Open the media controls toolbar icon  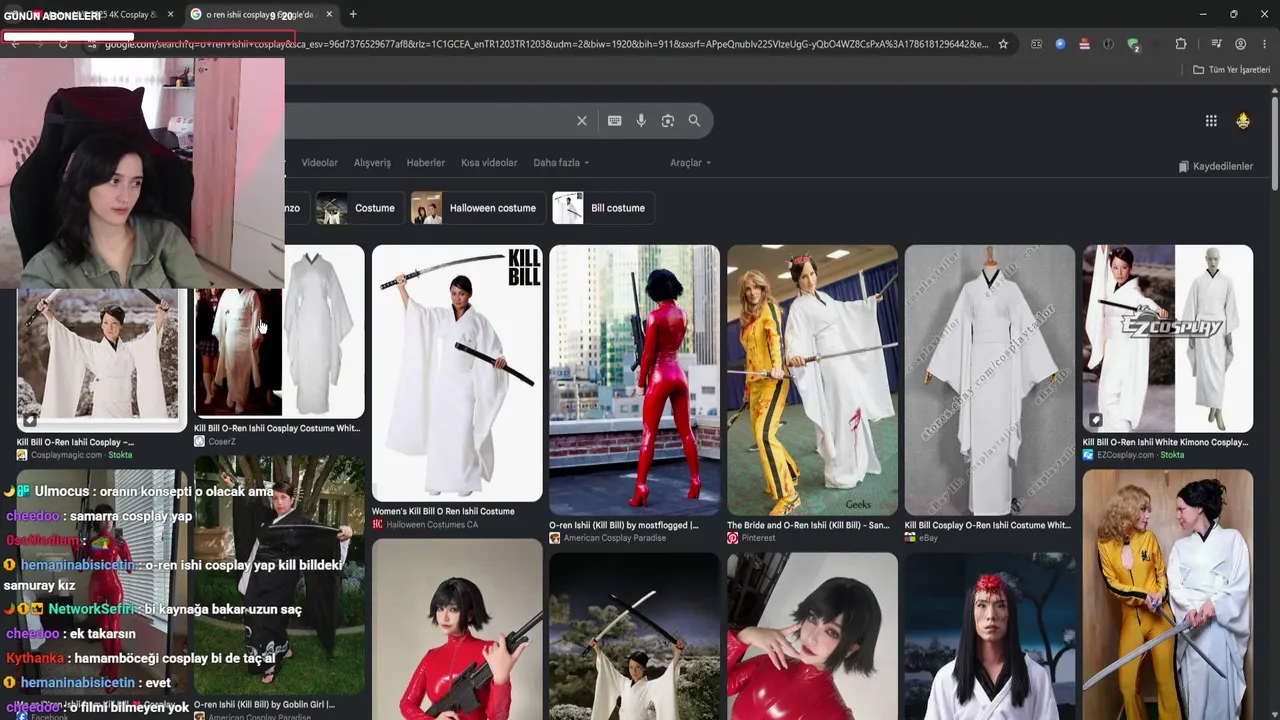click(1216, 44)
